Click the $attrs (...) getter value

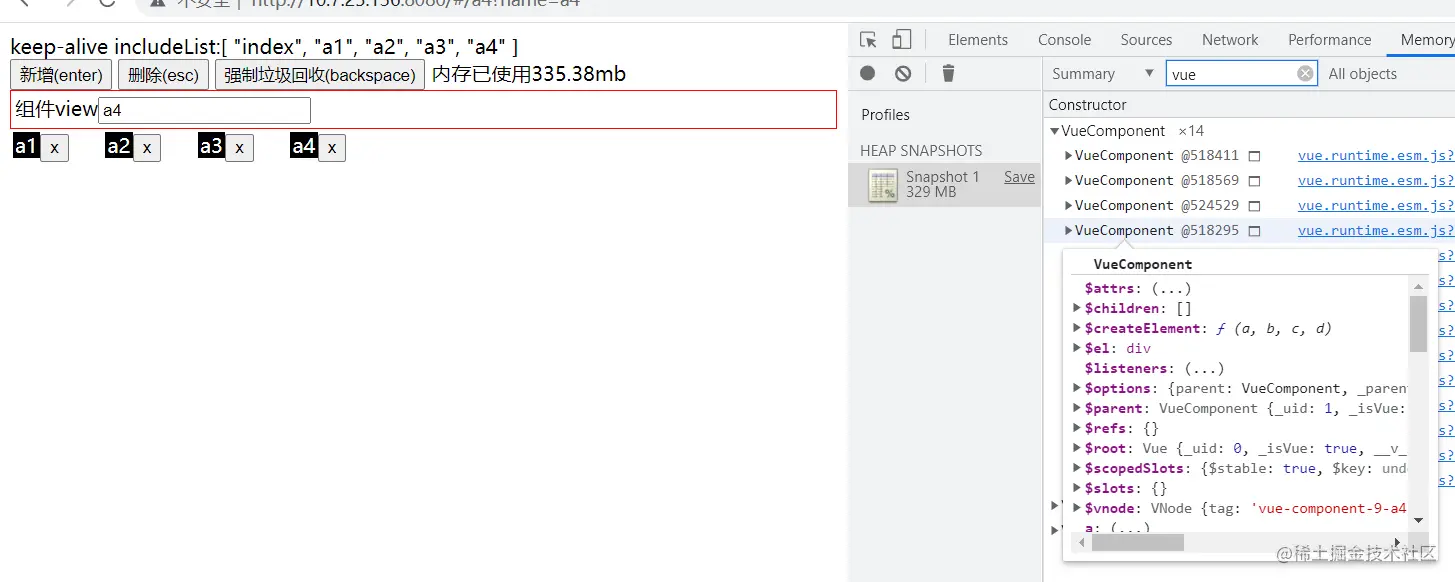coord(1169,288)
